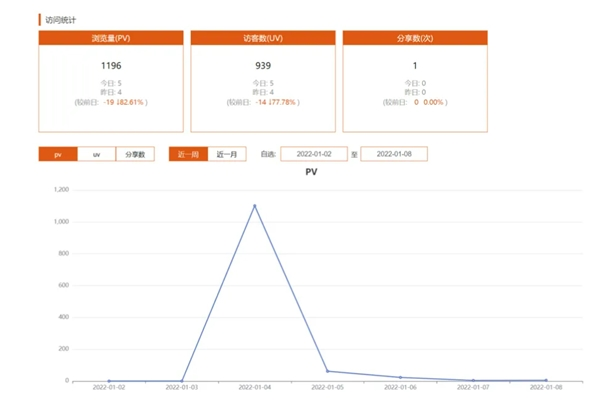The height and width of the screenshot is (406, 600).
Task: Open the start date field 2022-01-02
Action: [x=313, y=154]
